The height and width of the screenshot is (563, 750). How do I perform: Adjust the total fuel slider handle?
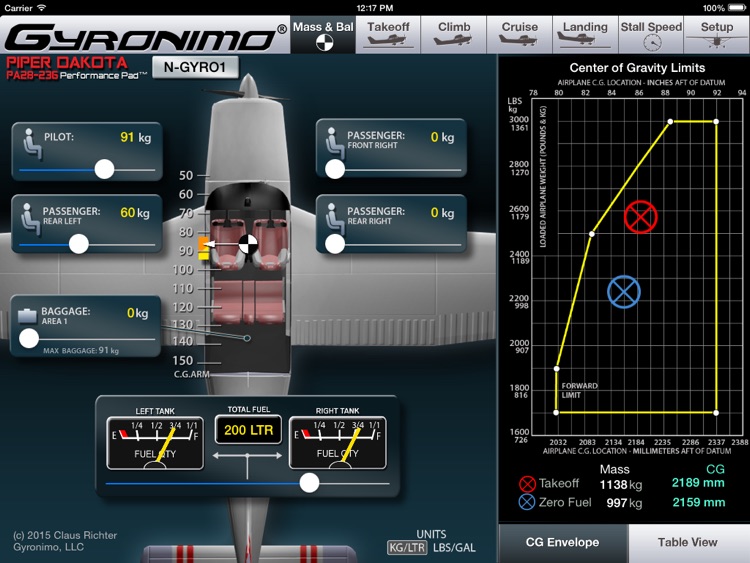[309, 483]
